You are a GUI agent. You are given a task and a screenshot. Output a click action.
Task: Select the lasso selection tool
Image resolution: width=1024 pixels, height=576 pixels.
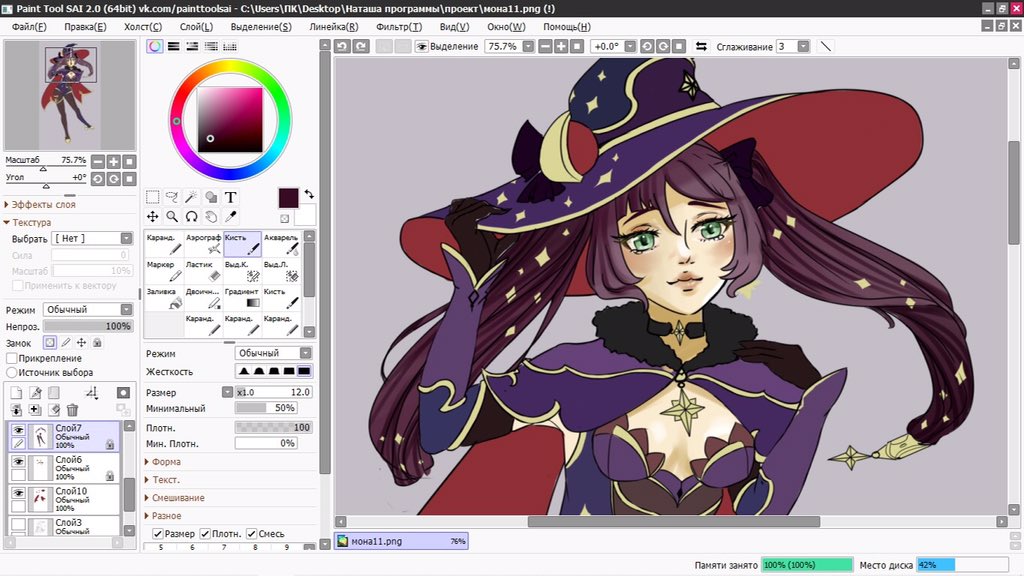tap(172, 197)
